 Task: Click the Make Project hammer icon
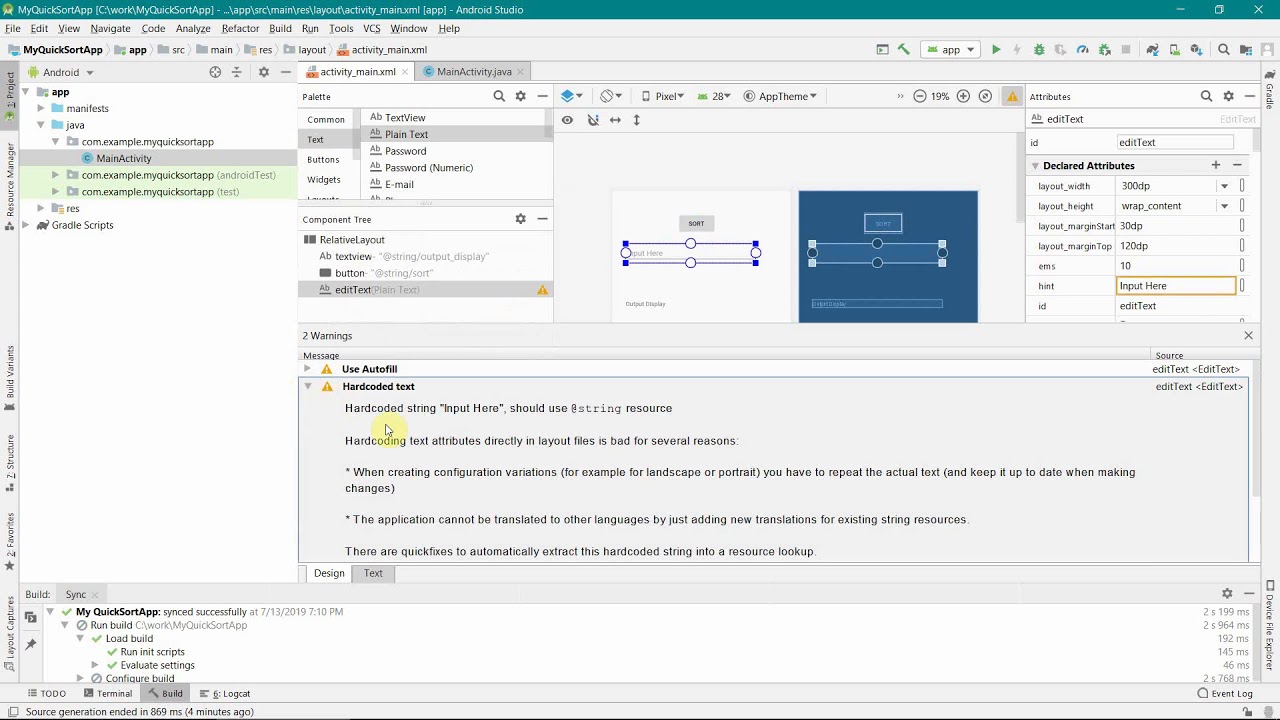coord(904,50)
